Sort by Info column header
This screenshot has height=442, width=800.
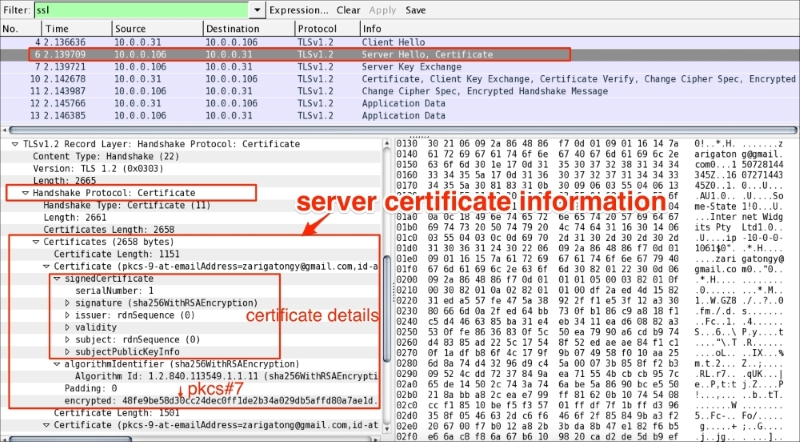[x=580, y=29]
